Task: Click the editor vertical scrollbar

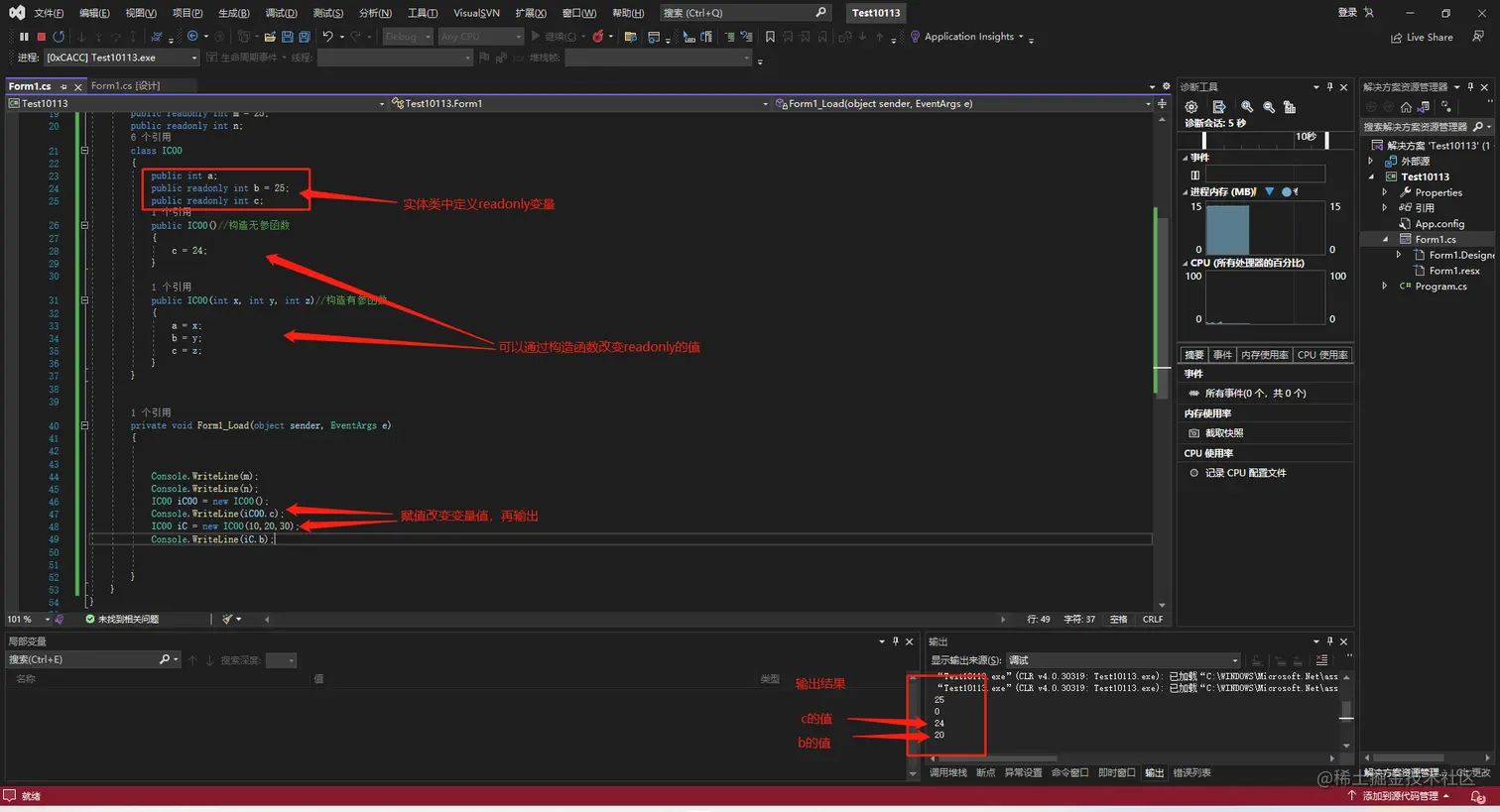Action: tap(1162, 361)
